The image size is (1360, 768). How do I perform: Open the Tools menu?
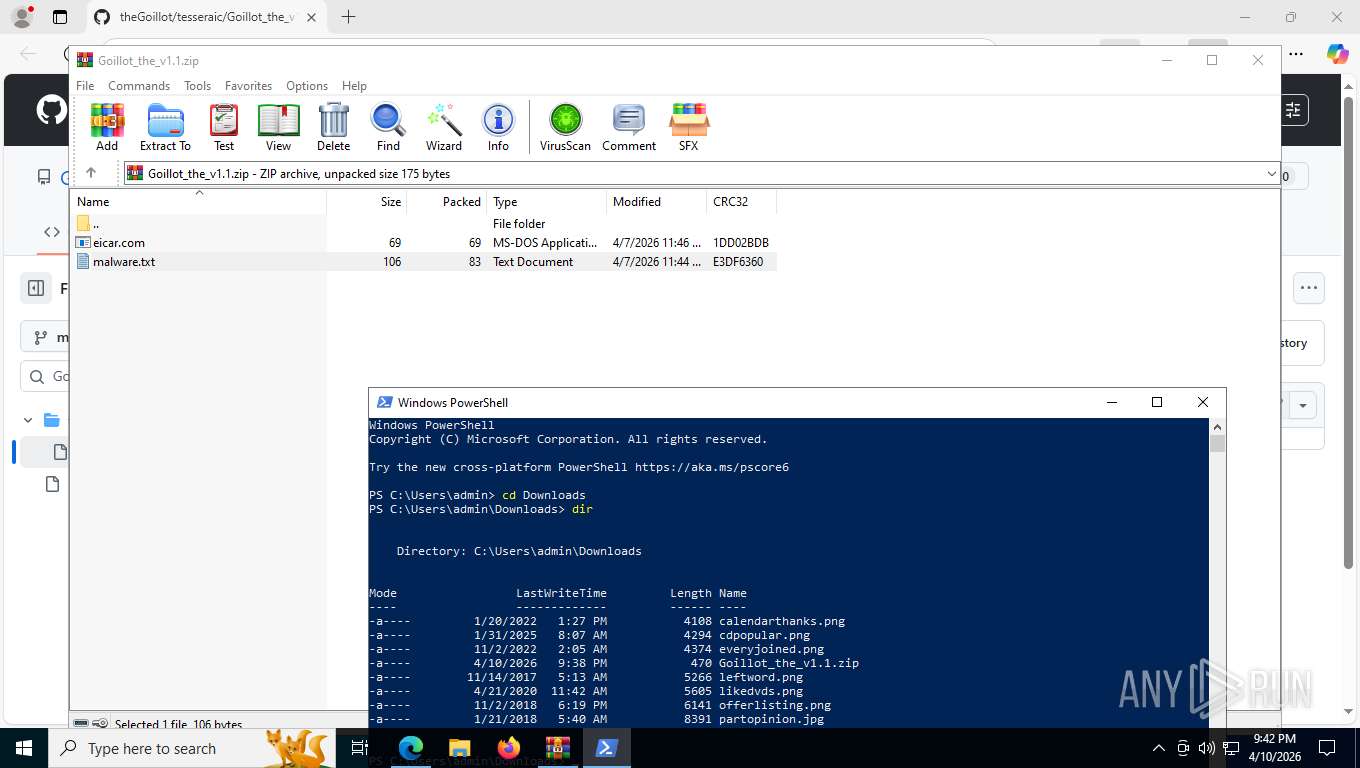coord(197,86)
